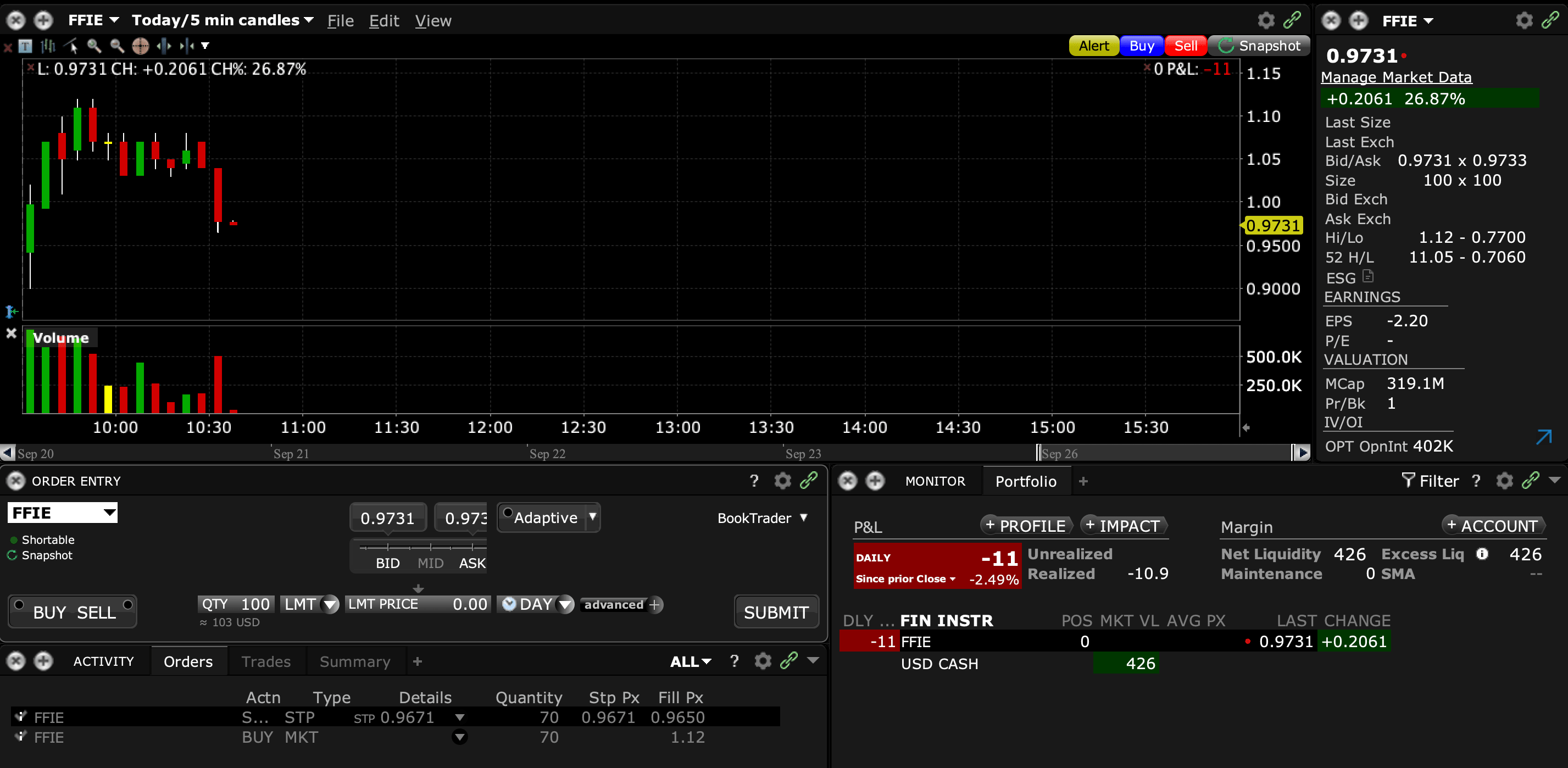Viewport: 1568px width, 768px height.
Task: Open the Today/5 min candles dropdown
Action: click(x=223, y=21)
